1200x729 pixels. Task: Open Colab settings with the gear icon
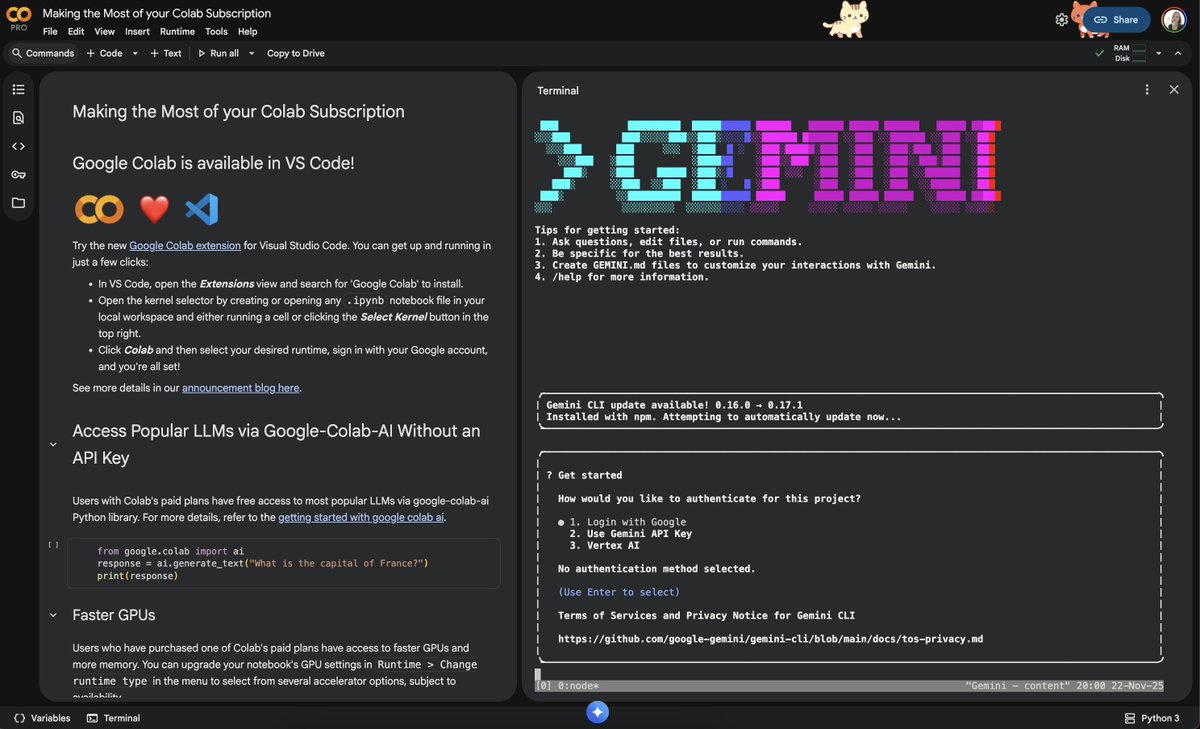pos(1062,19)
